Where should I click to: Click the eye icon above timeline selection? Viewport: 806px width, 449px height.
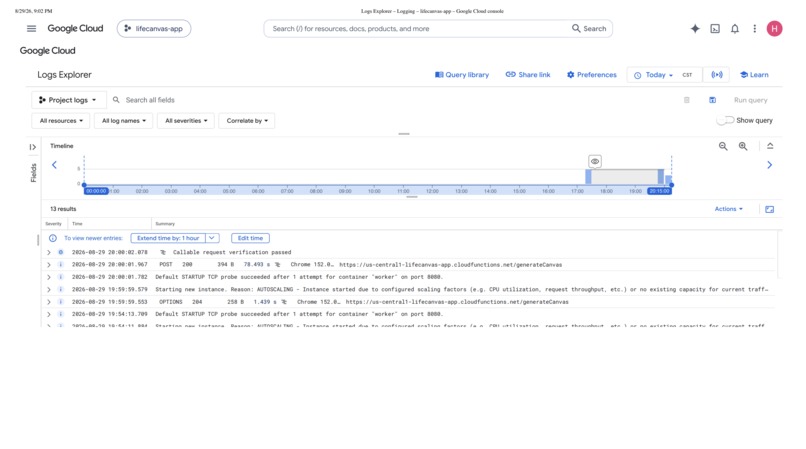coord(595,161)
